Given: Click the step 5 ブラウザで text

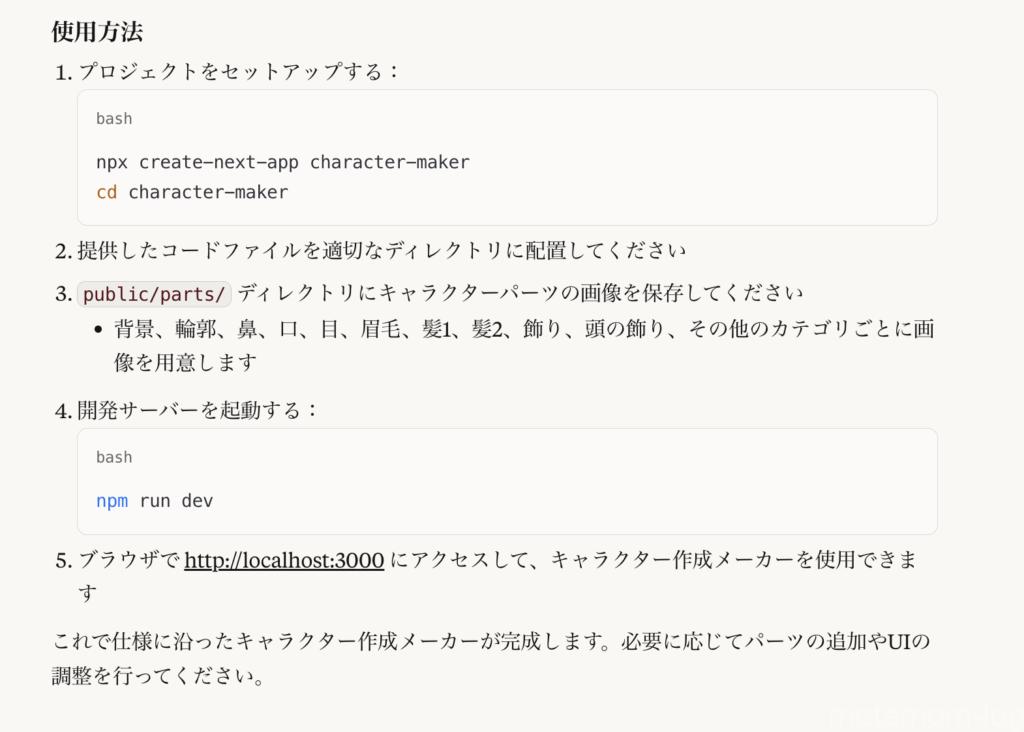Looking at the screenshot, I should coord(129,560).
